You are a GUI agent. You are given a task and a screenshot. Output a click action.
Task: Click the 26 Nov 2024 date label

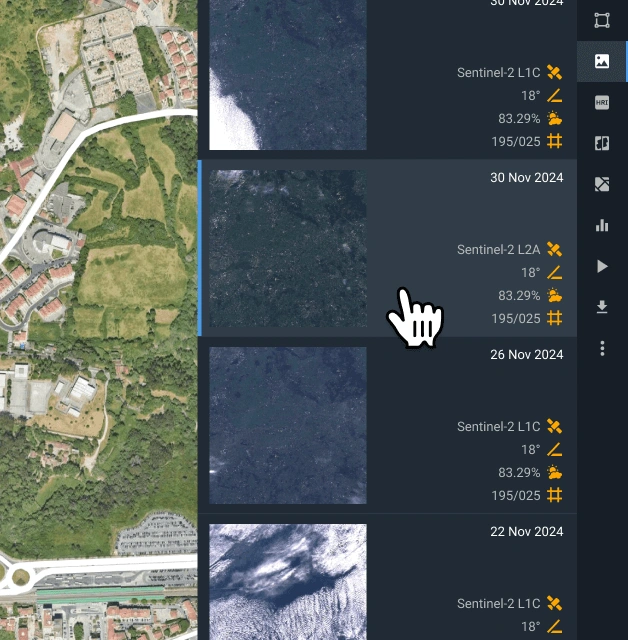(x=526, y=355)
